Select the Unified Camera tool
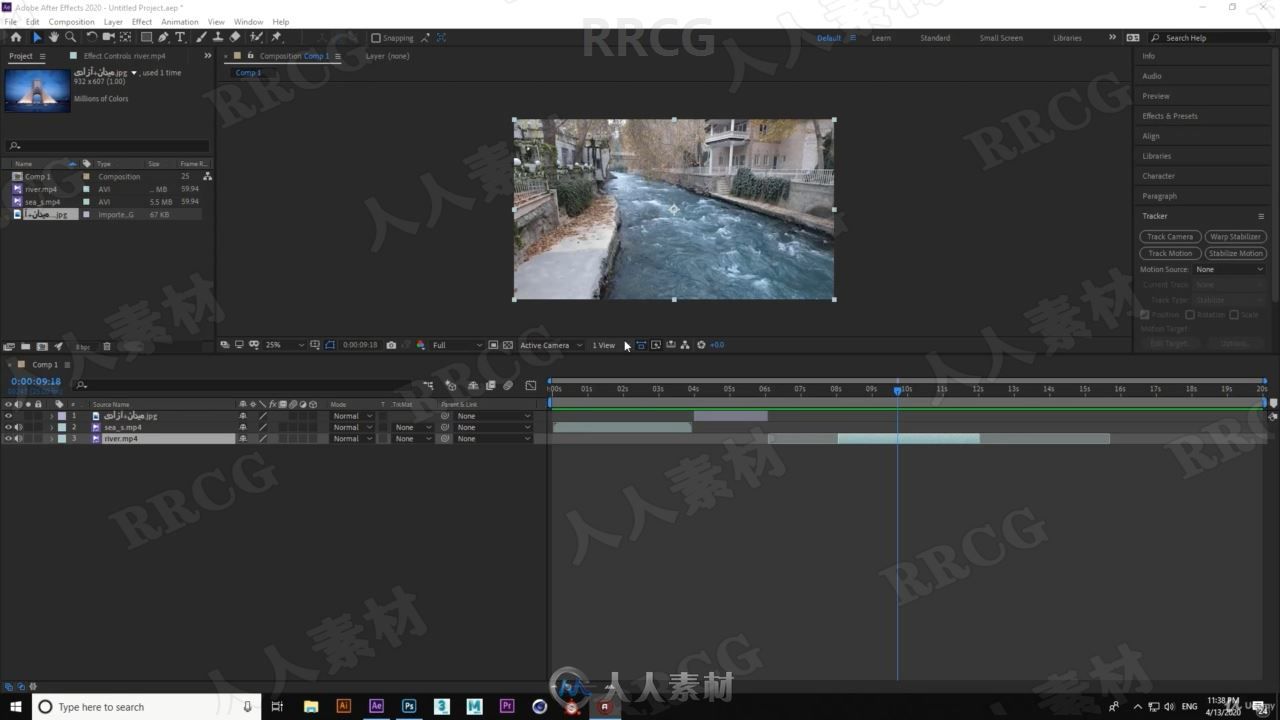The width and height of the screenshot is (1280, 720). point(109,37)
